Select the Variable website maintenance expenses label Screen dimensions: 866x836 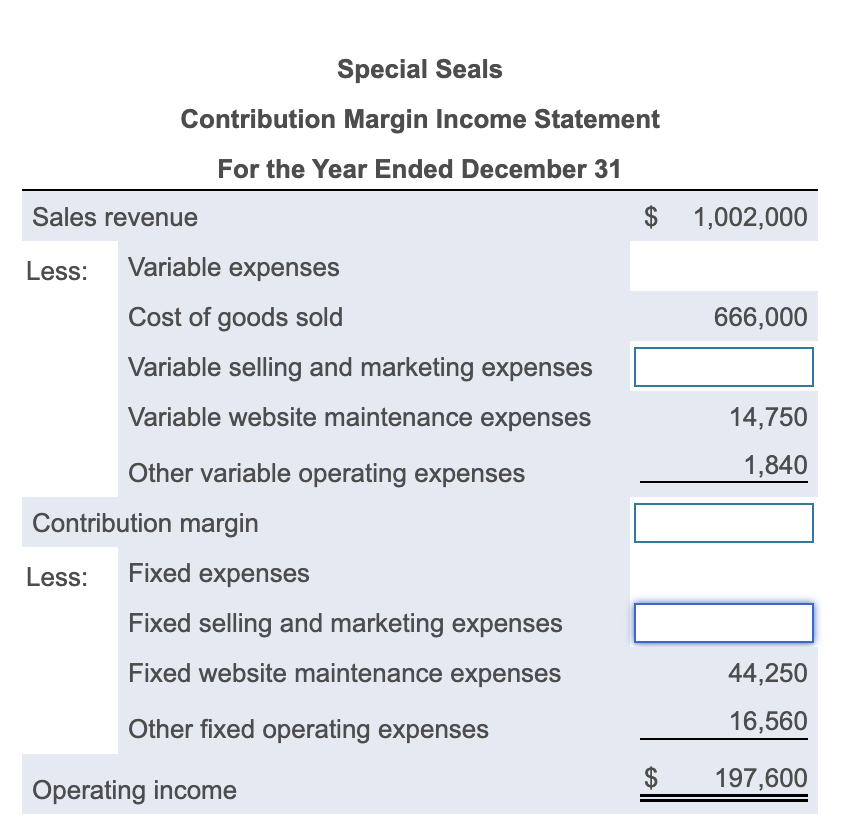point(360,417)
